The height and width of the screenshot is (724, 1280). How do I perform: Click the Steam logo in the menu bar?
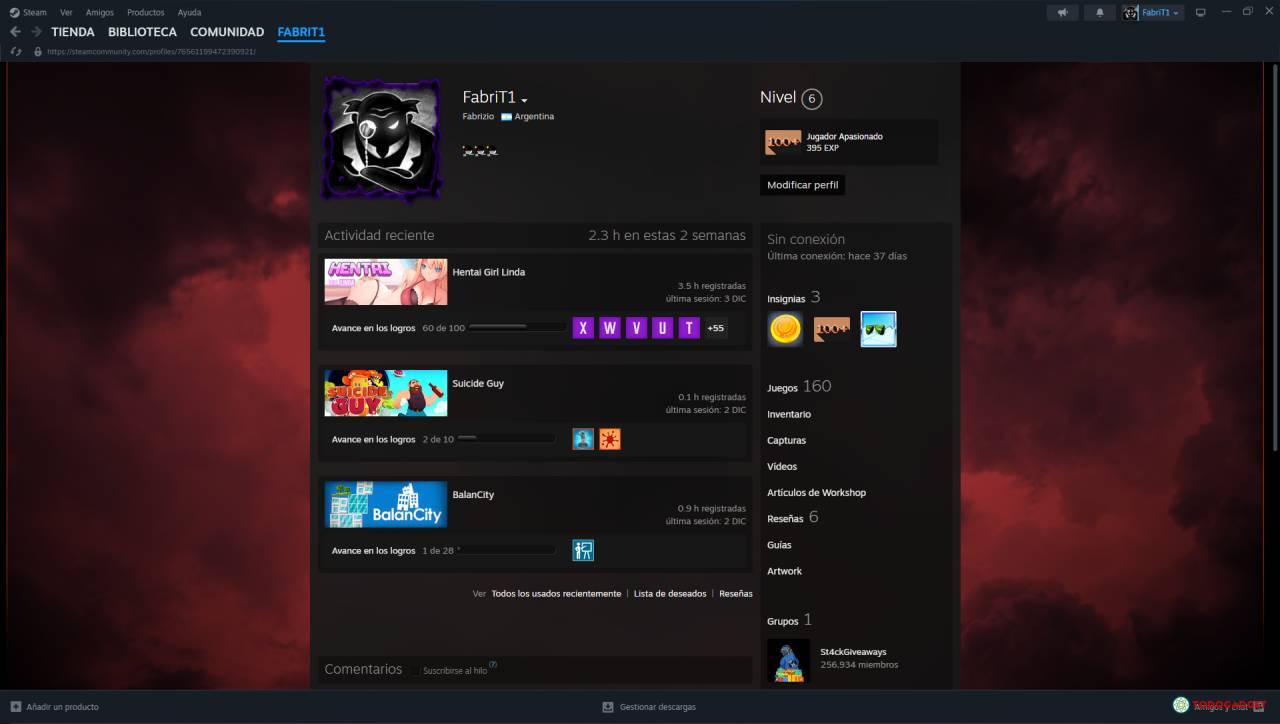(x=14, y=12)
